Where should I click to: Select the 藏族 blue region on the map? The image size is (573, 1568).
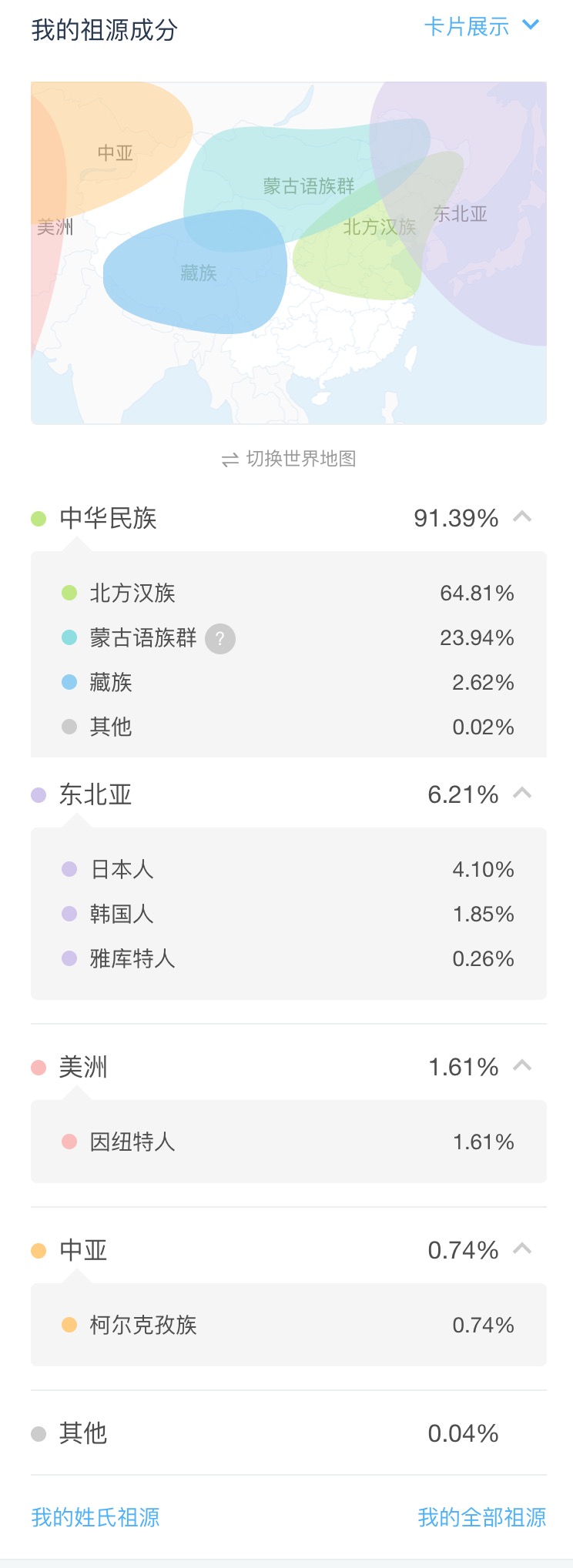197,273
